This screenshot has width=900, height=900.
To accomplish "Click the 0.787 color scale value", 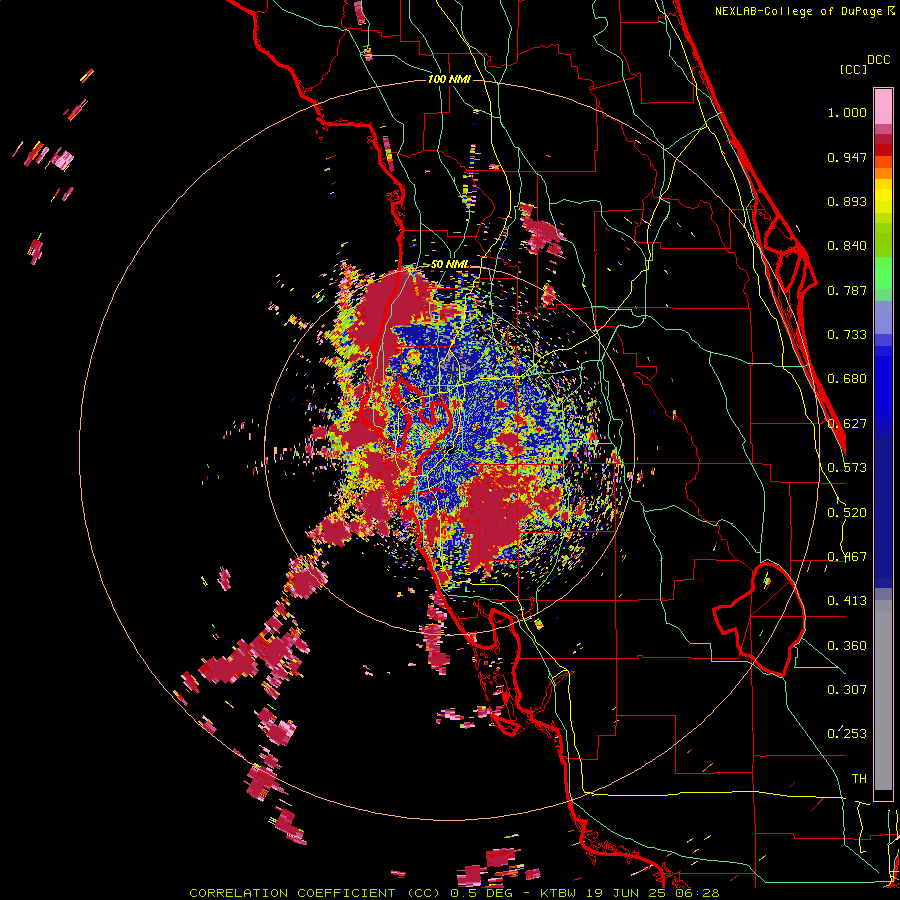I will 847,290.
